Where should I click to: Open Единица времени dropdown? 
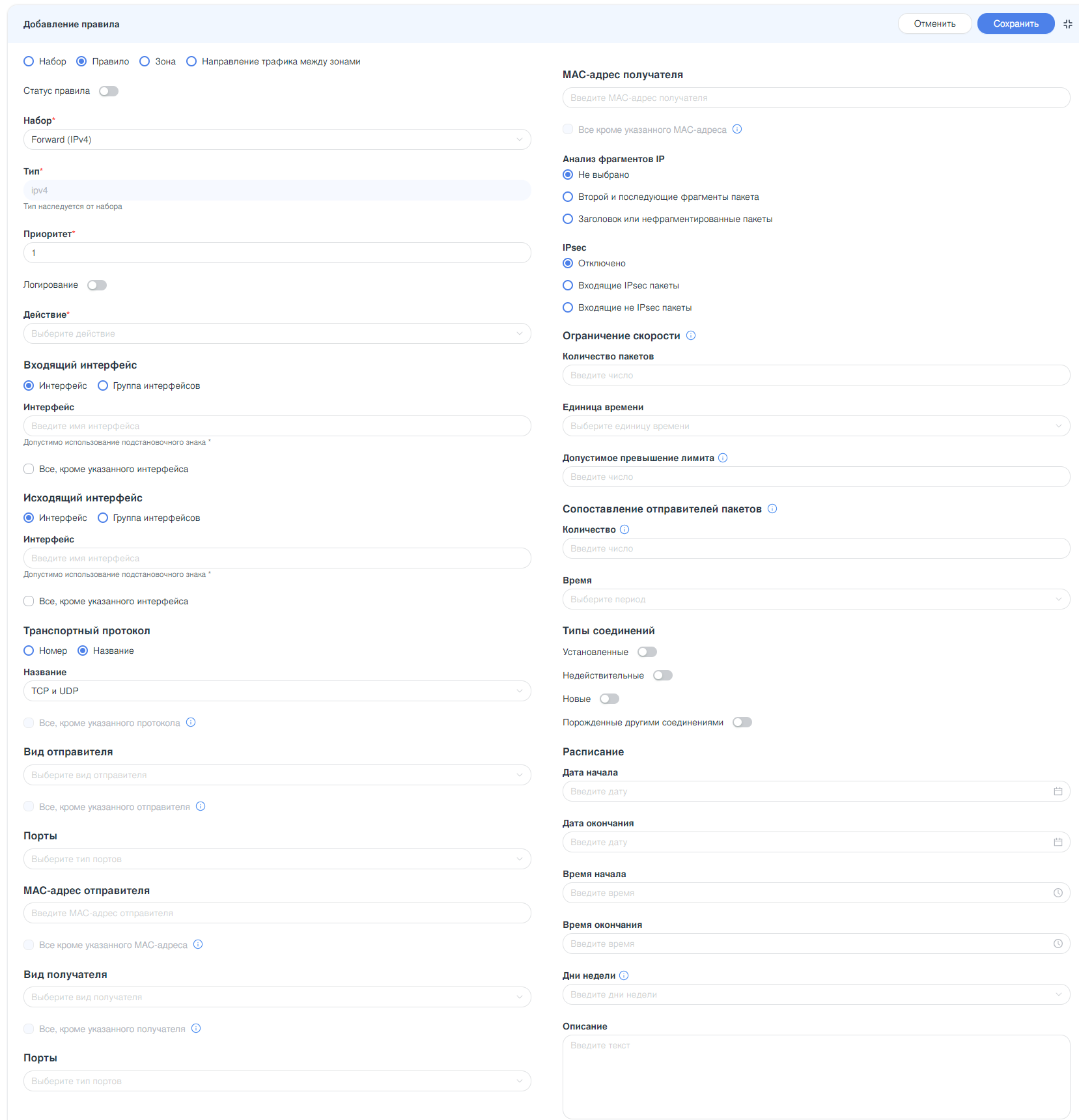[x=817, y=426]
